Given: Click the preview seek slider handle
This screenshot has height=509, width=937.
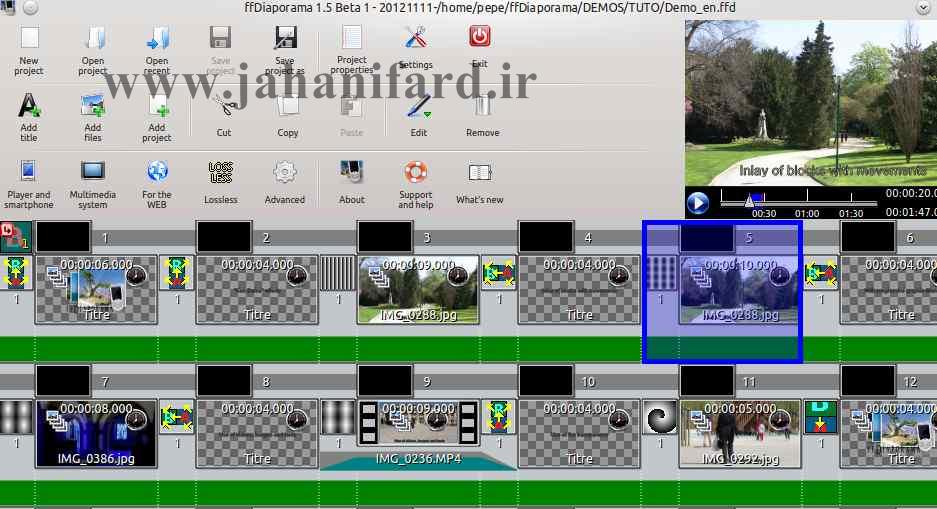Looking at the screenshot, I should point(749,201).
